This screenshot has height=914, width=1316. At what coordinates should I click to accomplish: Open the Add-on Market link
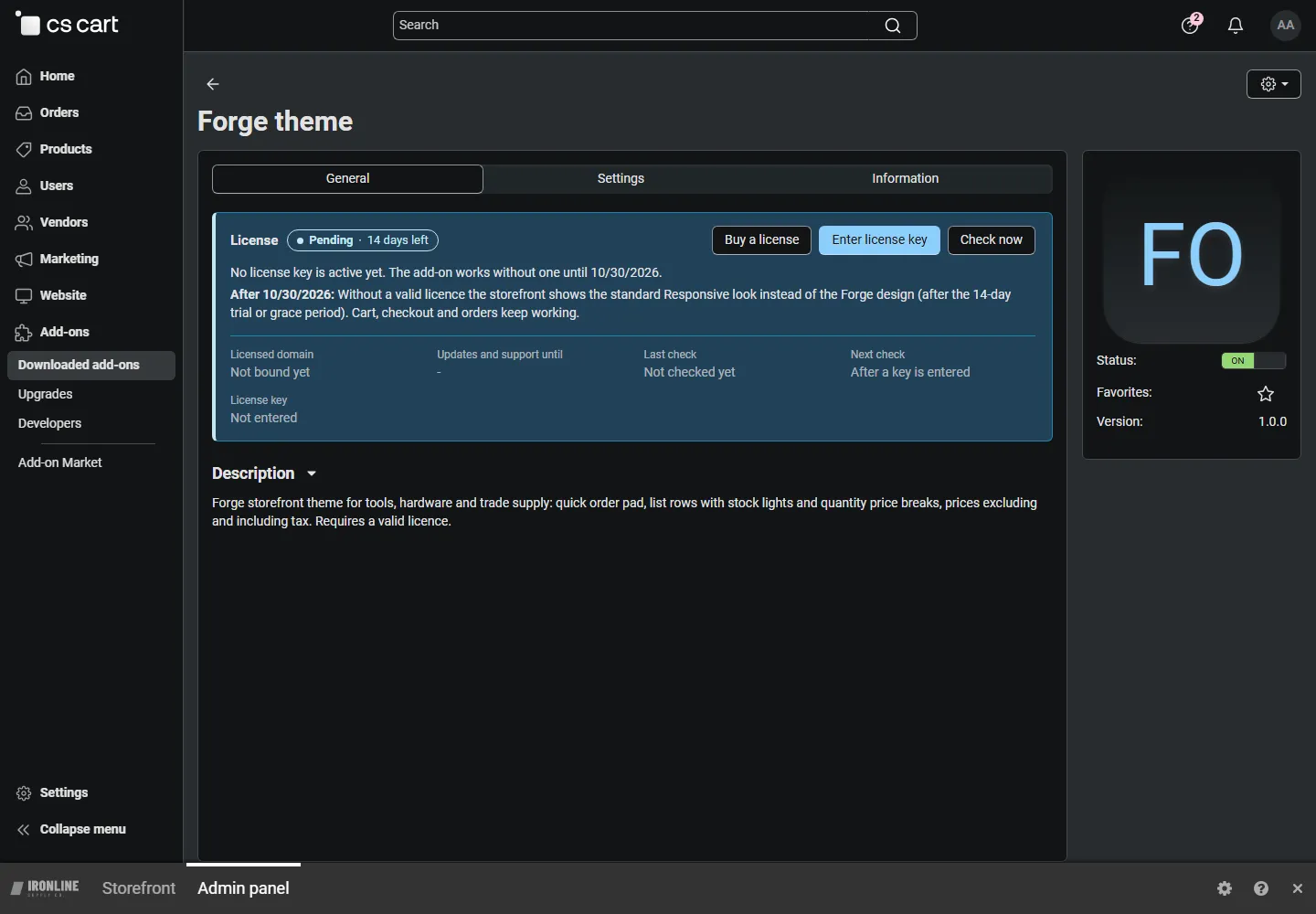tap(60, 463)
